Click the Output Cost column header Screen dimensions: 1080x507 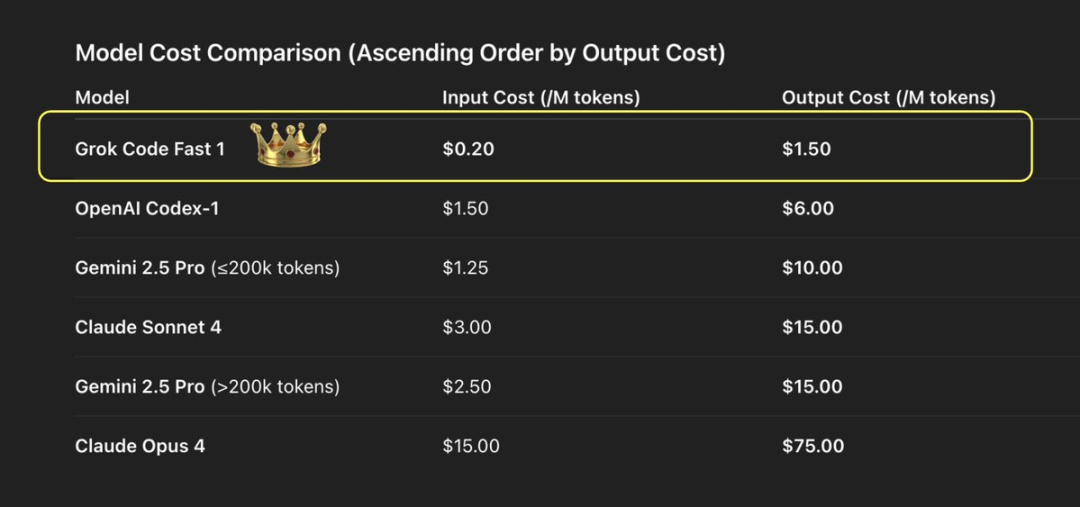[888, 98]
